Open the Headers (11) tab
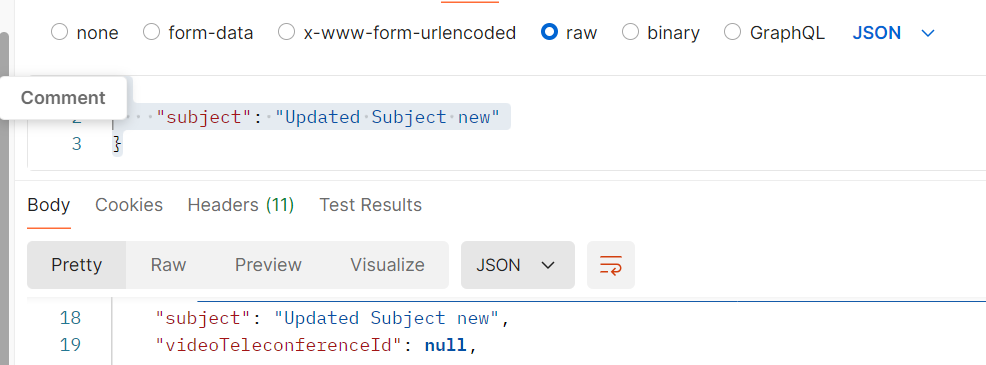This screenshot has height=365, width=986. (x=241, y=205)
